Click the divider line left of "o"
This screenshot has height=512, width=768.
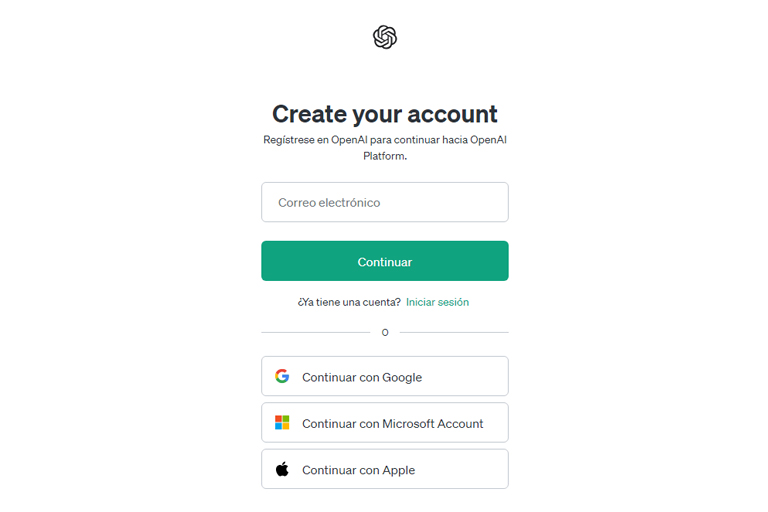pos(316,332)
